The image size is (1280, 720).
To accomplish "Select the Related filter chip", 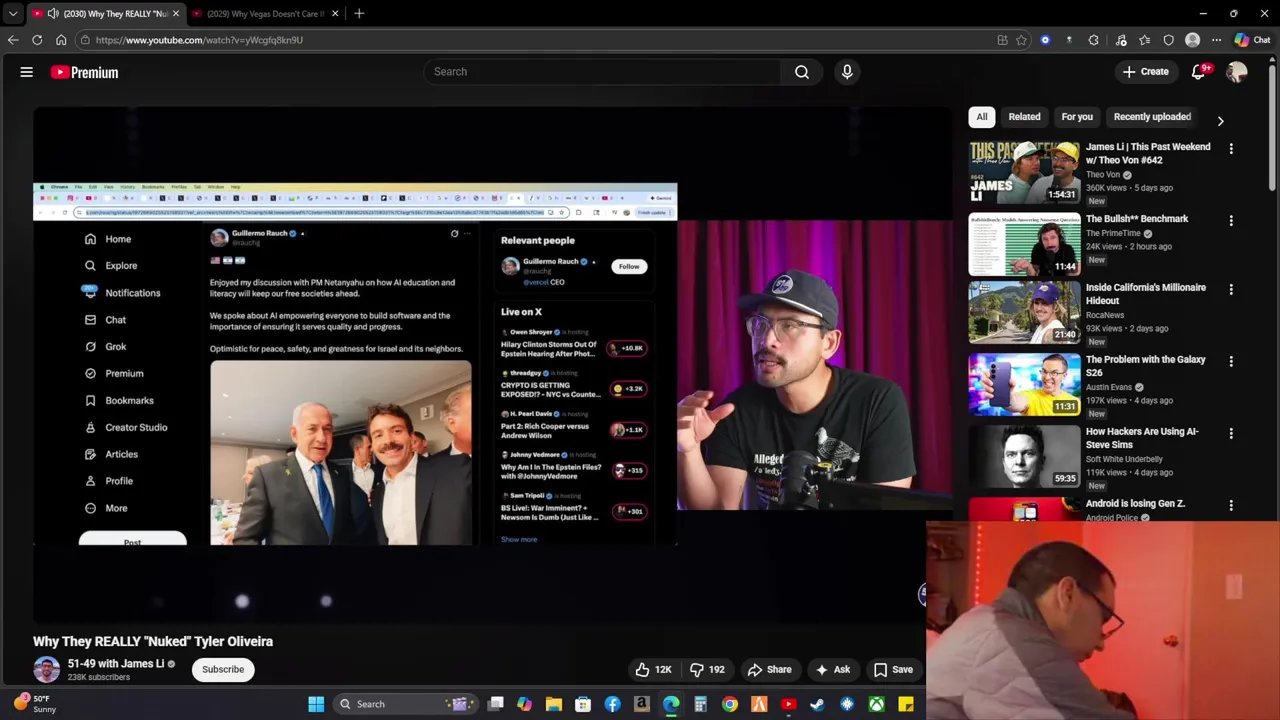I will click(x=1024, y=117).
